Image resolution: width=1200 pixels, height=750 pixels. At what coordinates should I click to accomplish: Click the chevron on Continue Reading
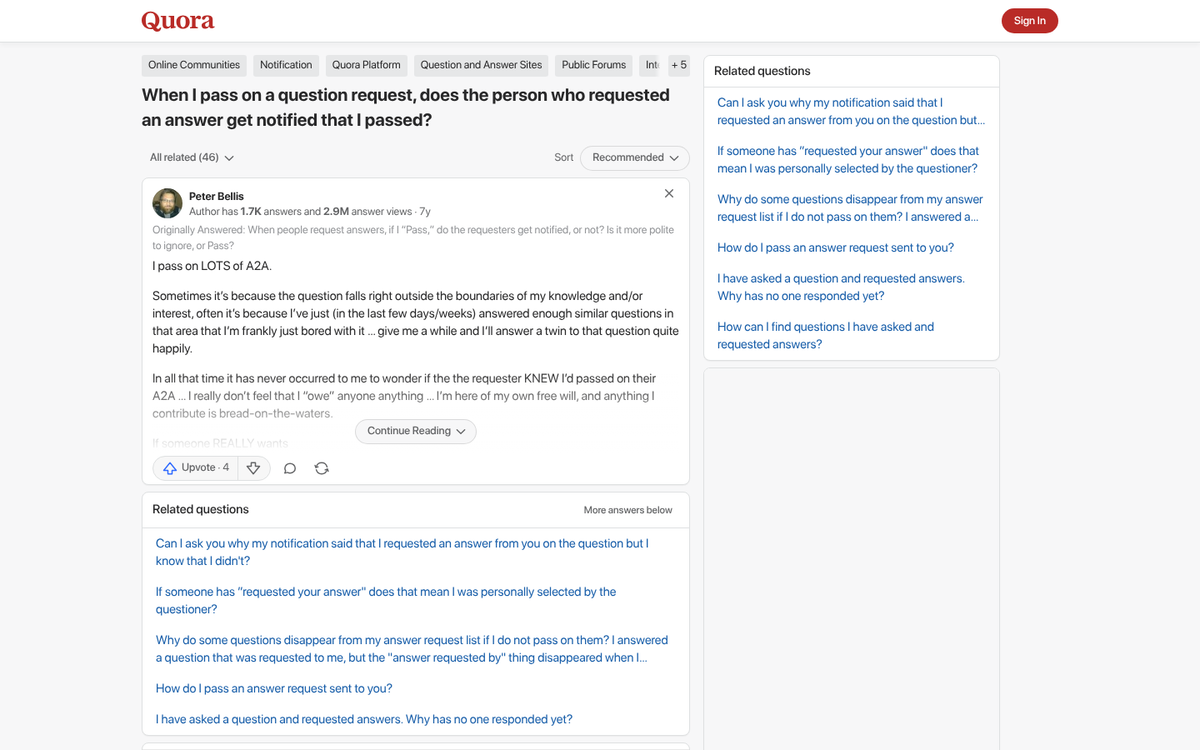click(x=461, y=431)
